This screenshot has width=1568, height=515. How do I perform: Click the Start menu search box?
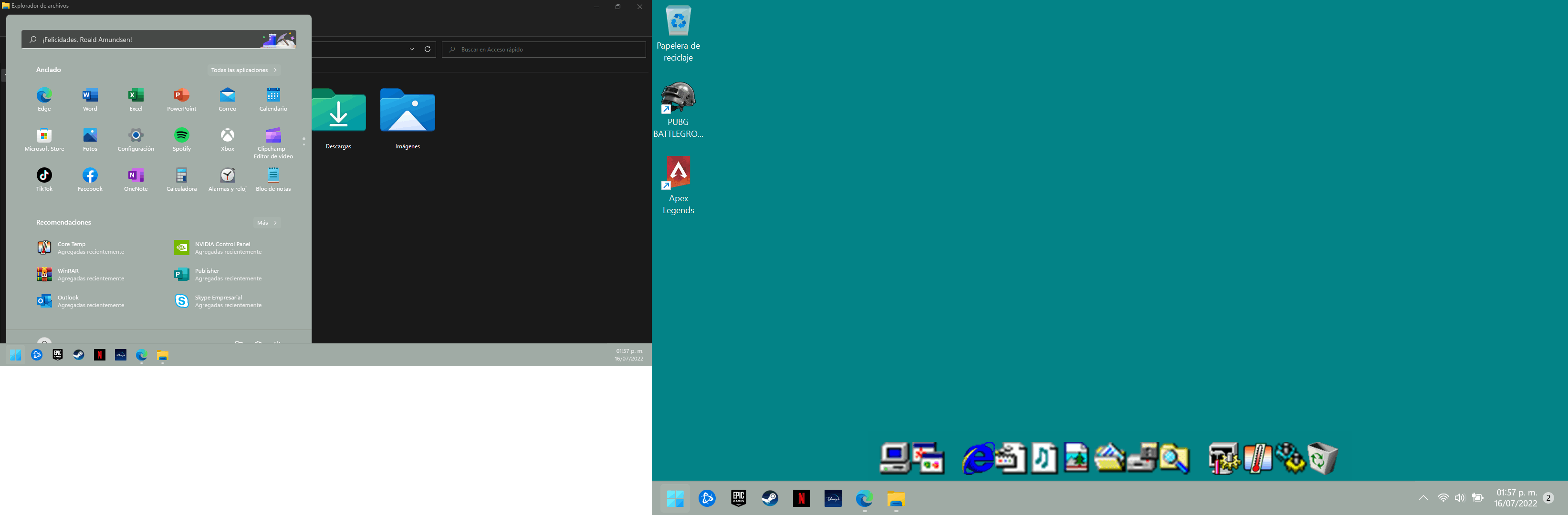pos(146,40)
